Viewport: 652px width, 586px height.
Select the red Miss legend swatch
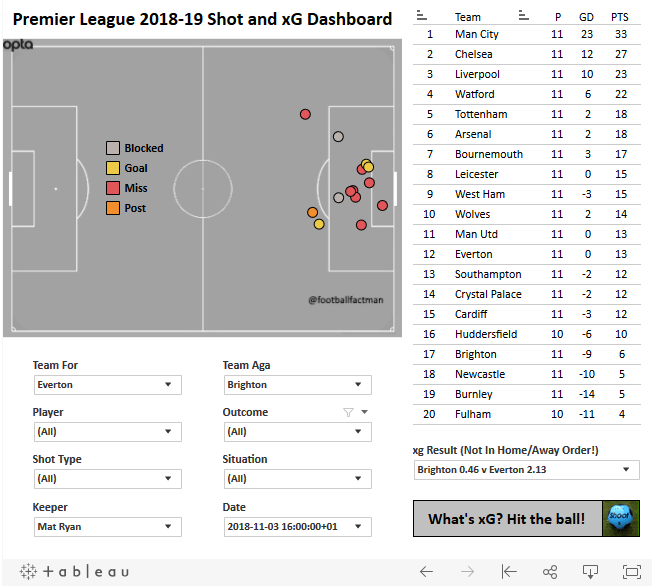(x=113, y=188)
